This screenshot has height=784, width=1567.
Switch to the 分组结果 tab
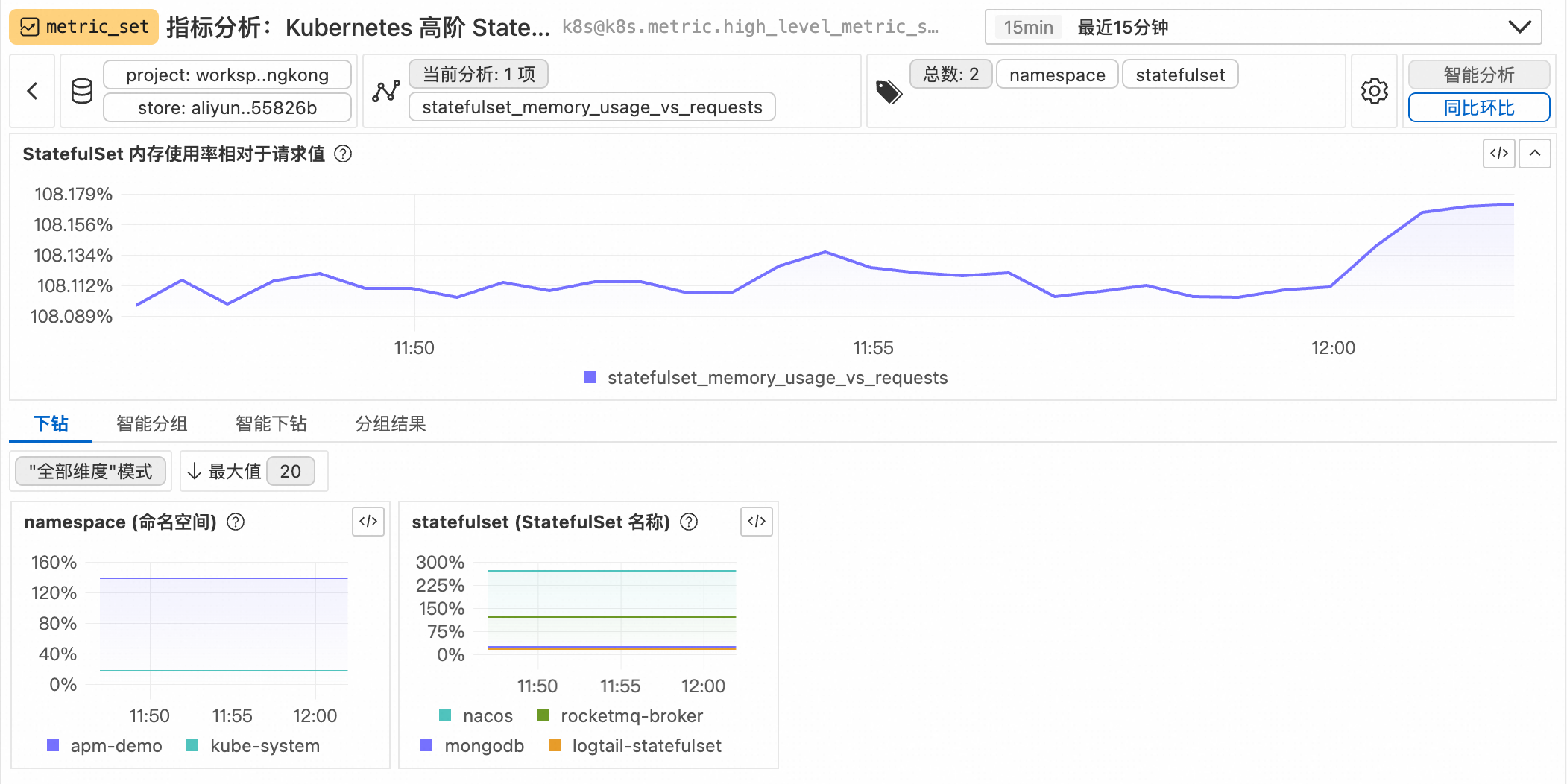click(391, 423)
